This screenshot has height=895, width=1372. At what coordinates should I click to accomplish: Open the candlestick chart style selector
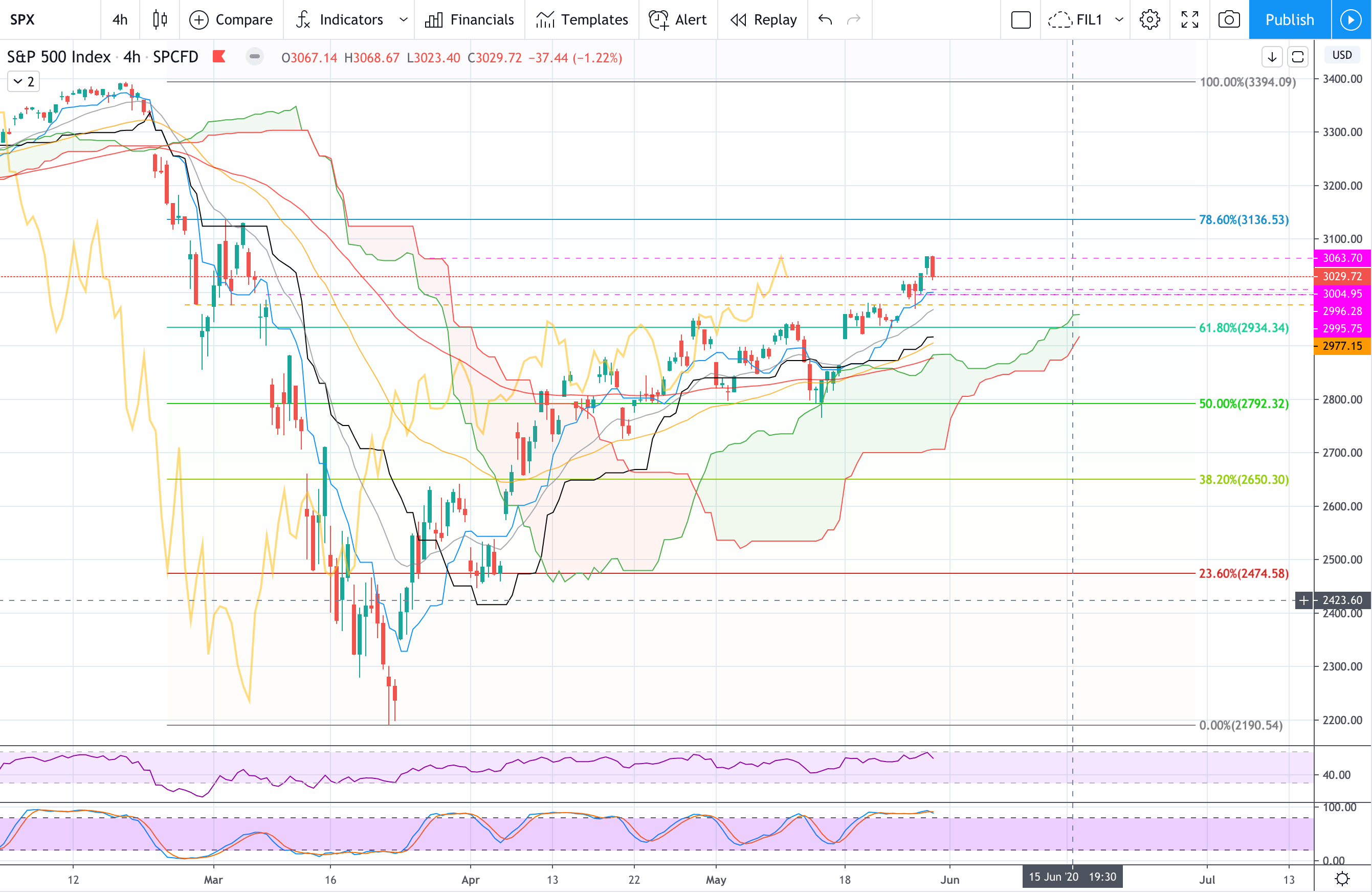click(x=160, y=19)
